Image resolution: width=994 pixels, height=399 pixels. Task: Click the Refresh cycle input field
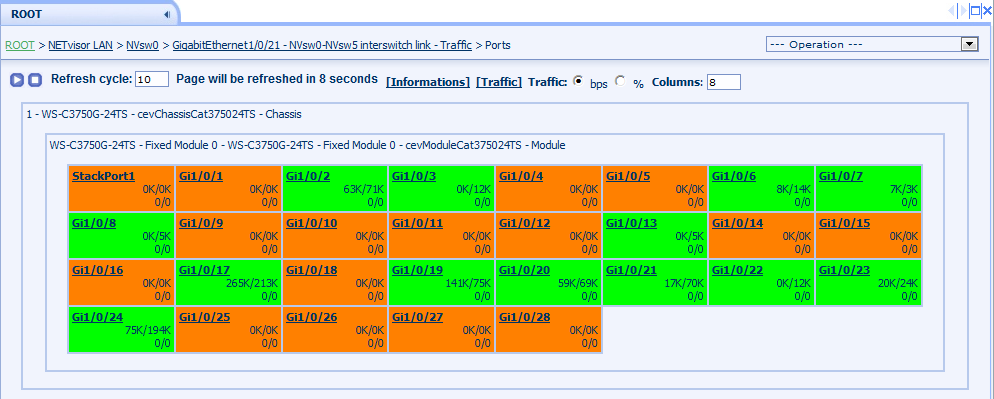tap(152, 79)
